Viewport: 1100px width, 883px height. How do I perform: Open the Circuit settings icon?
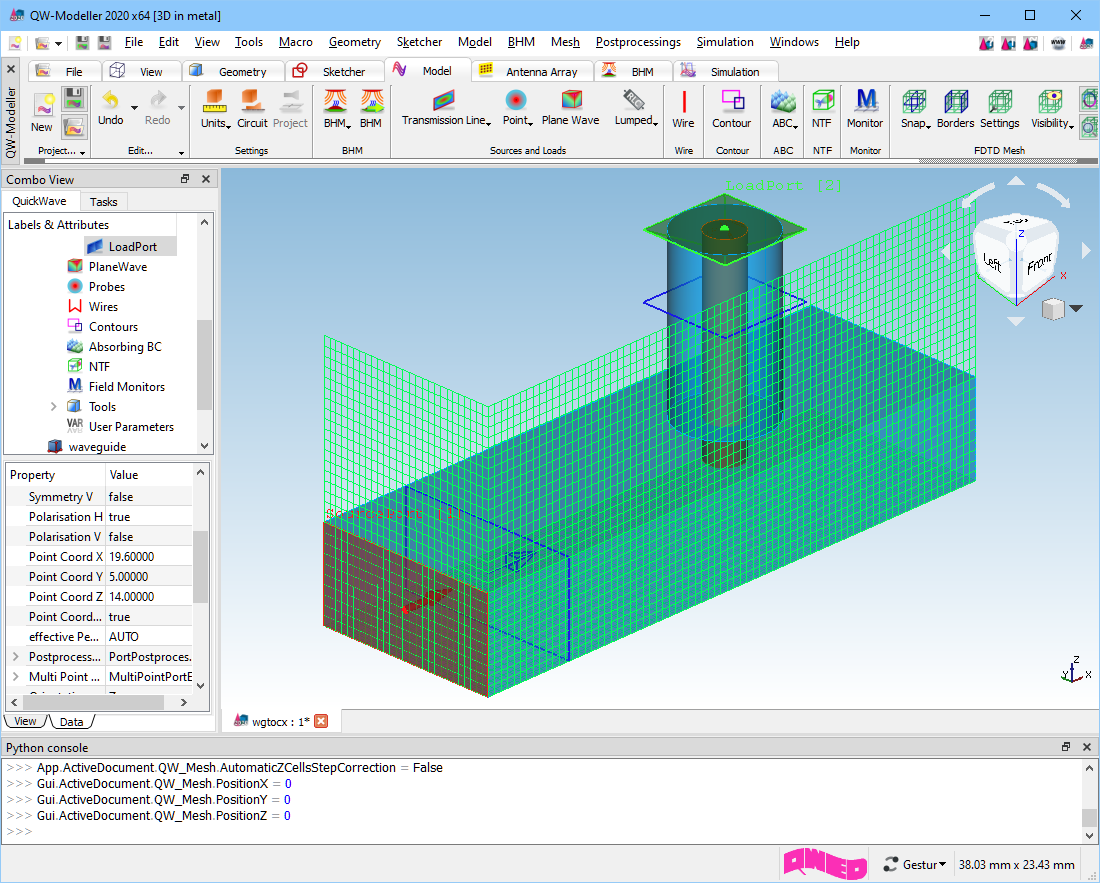click(252, 100)
